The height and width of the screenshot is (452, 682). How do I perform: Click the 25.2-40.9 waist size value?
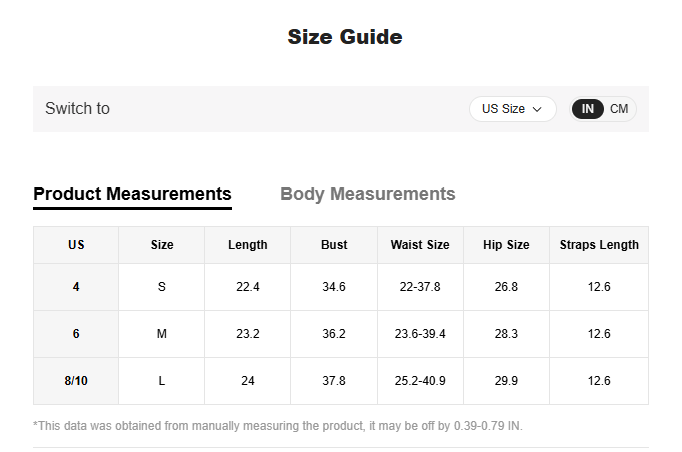[420, 381]
